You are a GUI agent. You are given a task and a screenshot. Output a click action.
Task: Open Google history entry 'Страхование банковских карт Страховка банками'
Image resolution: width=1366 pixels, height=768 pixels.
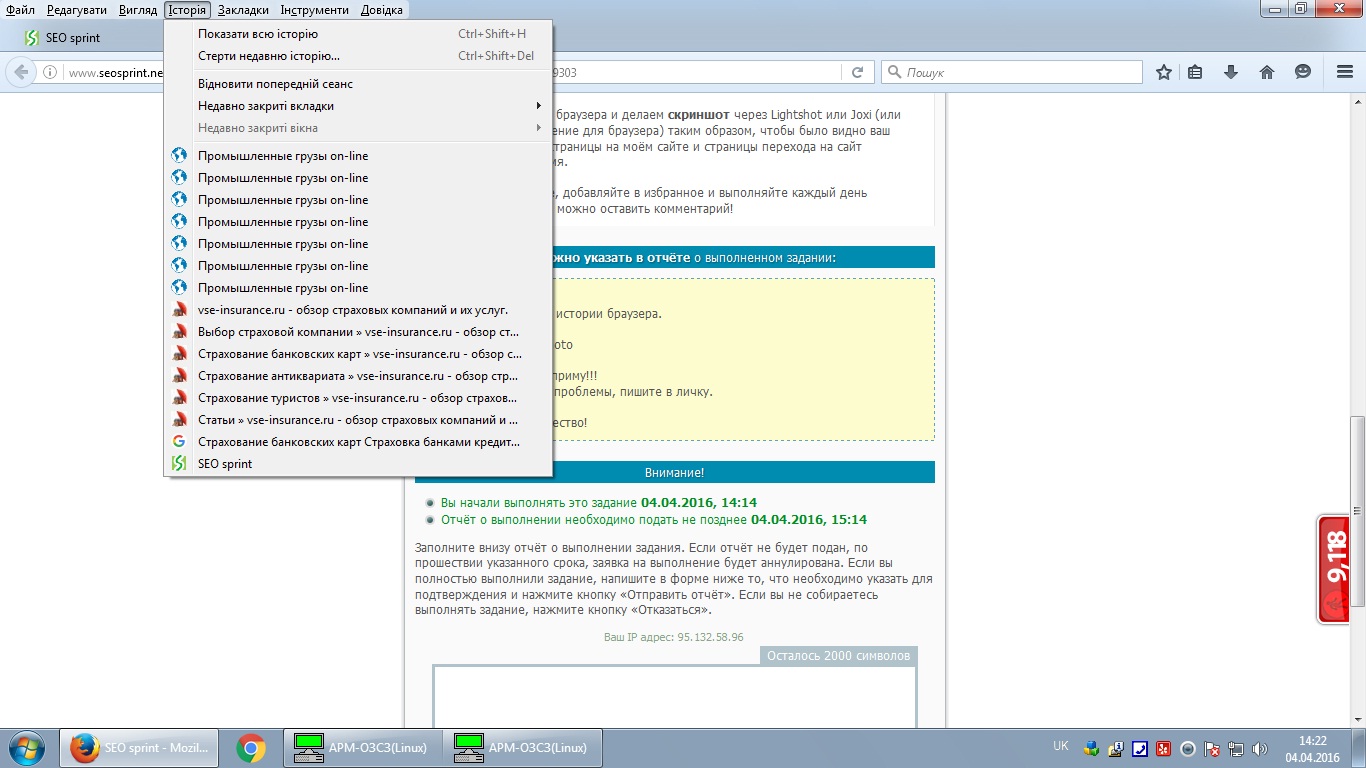[359, 442]
